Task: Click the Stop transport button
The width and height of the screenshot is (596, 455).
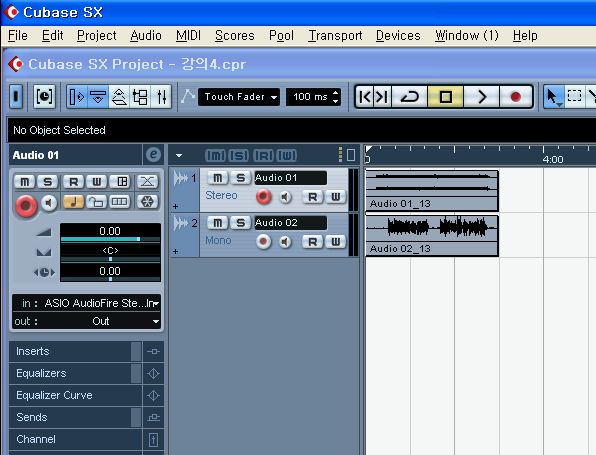Action: click(445, 97)
